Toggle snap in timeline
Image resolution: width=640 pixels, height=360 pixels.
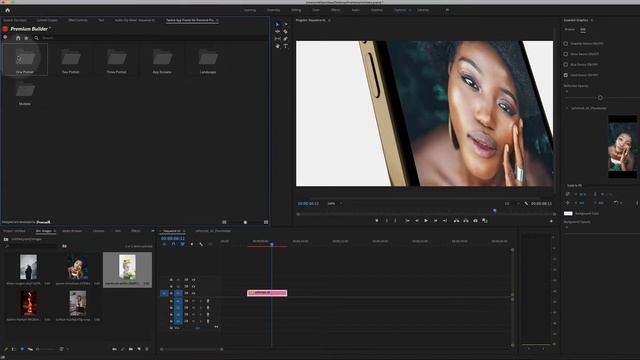tap(173, 244)
